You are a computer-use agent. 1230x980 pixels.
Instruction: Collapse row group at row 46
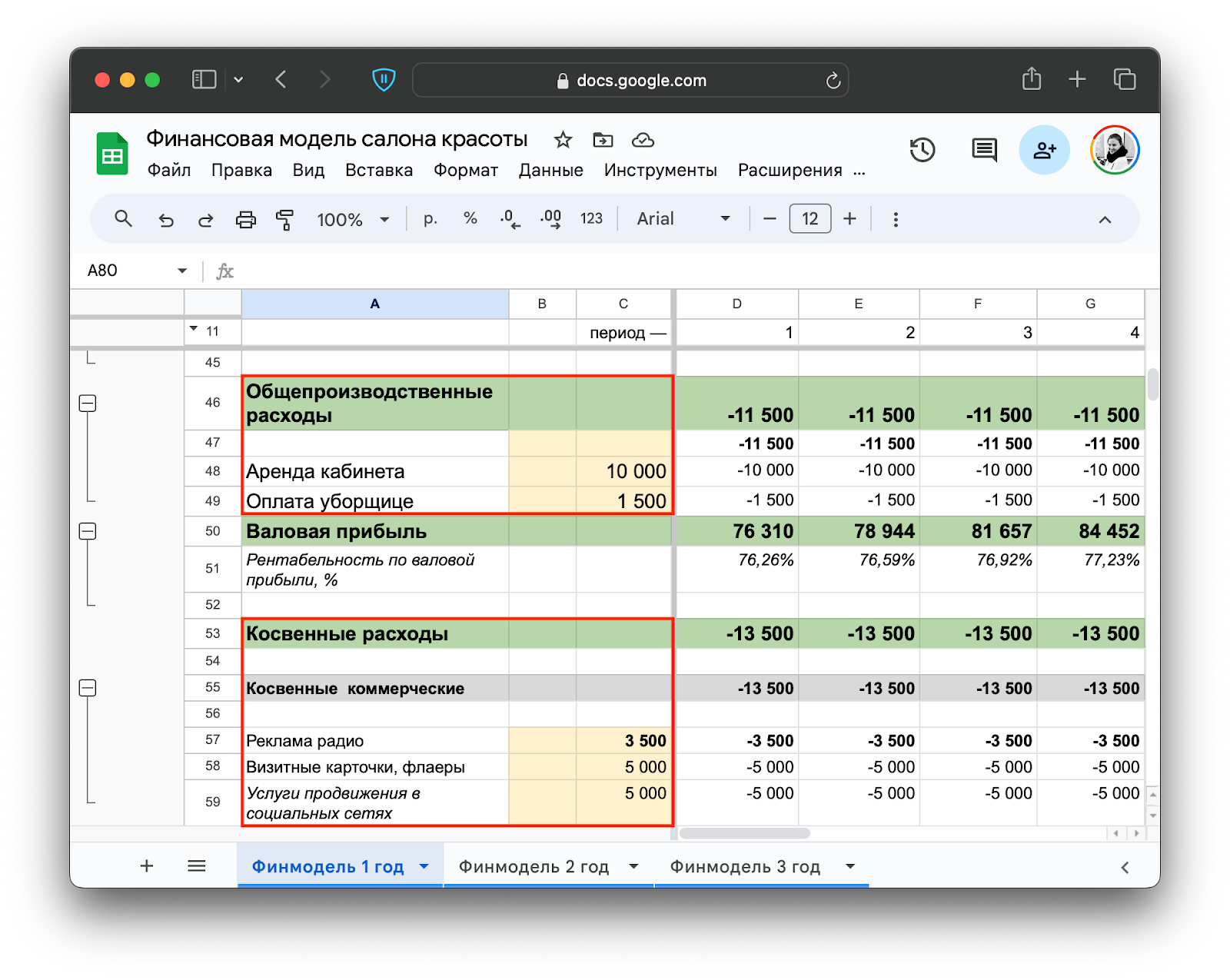88,403
